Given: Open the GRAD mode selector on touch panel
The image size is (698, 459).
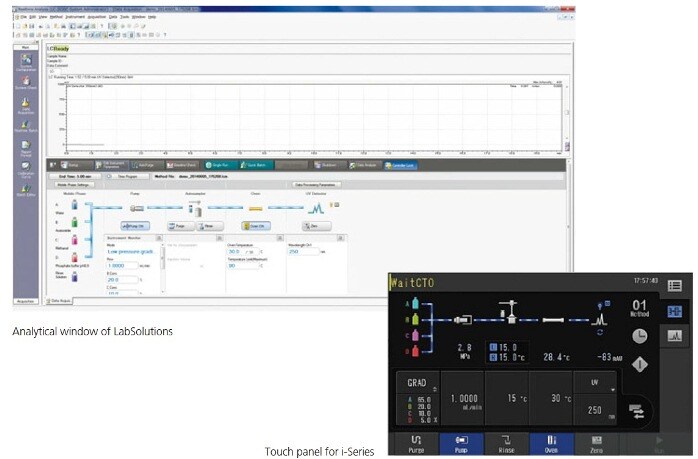Looking at the screenshot, I should pyautogui.click(x=417, y=383).
